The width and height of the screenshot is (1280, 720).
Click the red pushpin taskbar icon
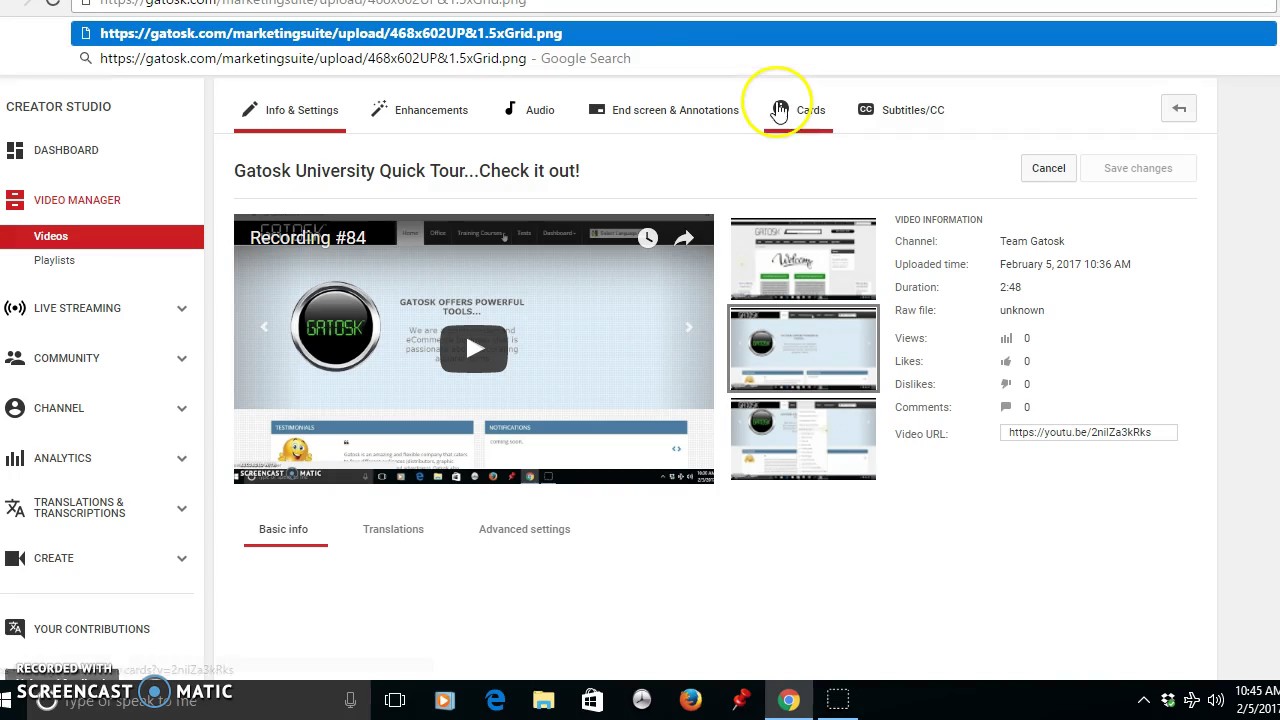[740, 700]
